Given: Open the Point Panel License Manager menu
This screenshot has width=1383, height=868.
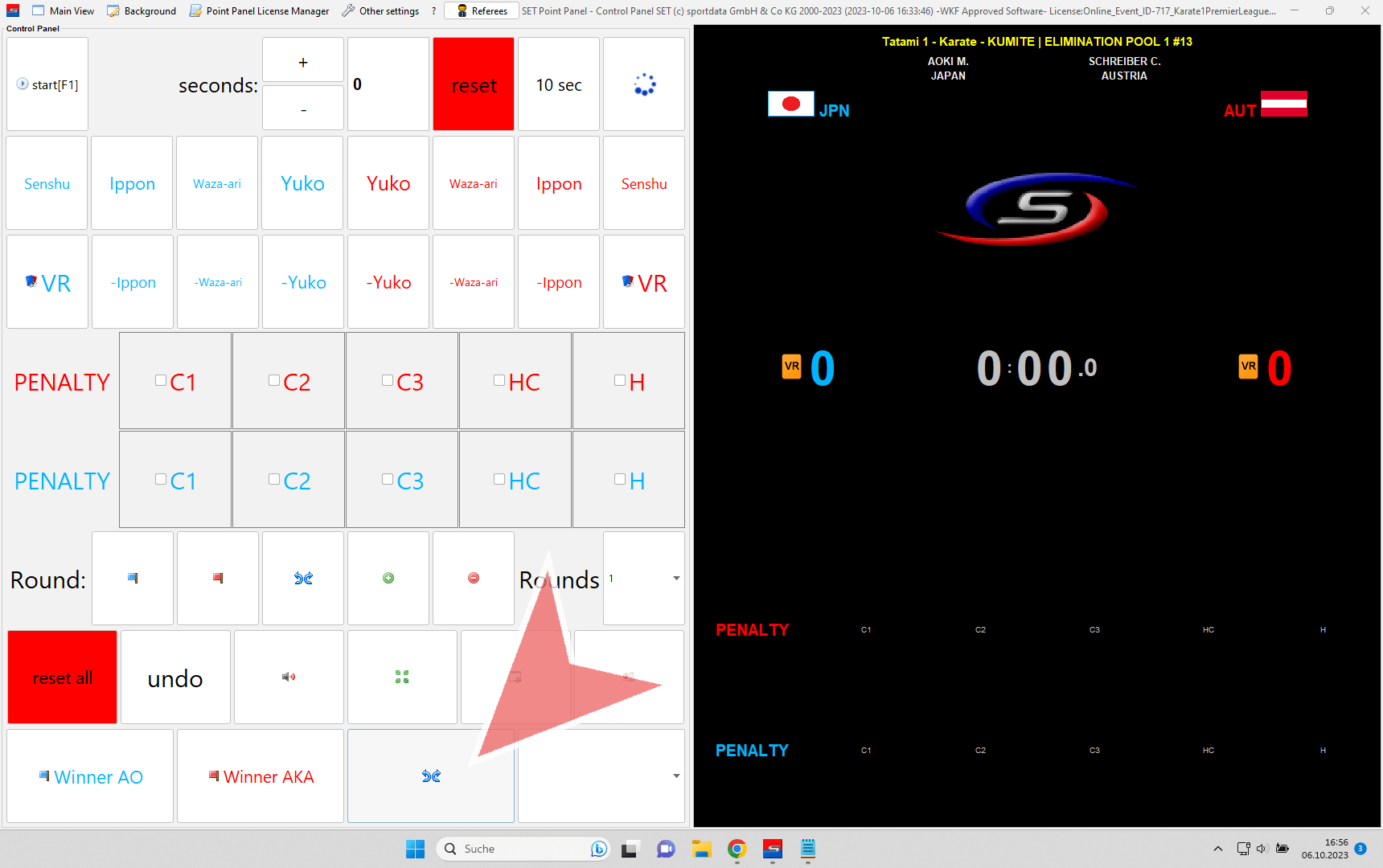Looking at the screenshot, I should click(259, 11).
